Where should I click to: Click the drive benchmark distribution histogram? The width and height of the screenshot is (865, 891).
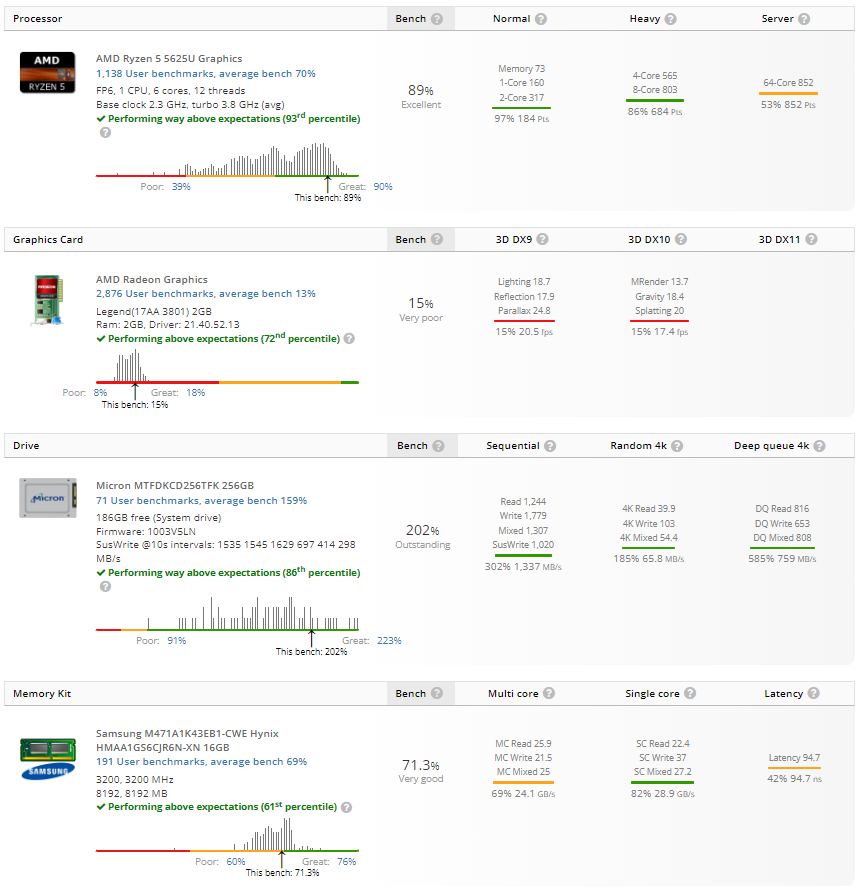click(x=227, y=614)
